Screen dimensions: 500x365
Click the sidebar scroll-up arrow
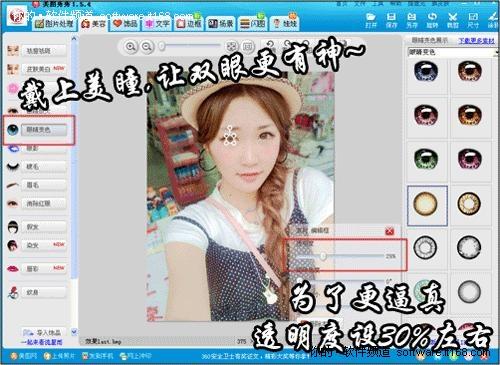(x=74, y=39)
